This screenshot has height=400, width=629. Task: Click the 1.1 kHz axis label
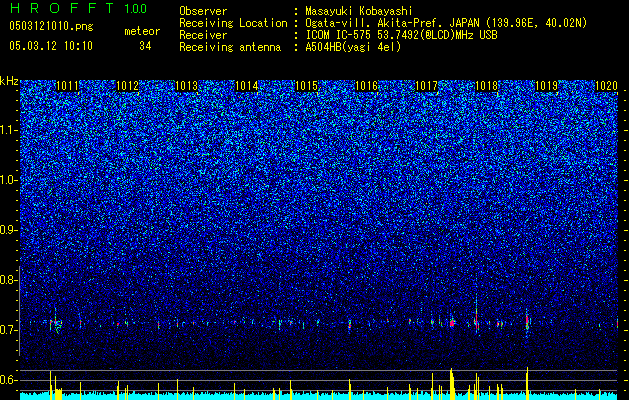point(8,130)
